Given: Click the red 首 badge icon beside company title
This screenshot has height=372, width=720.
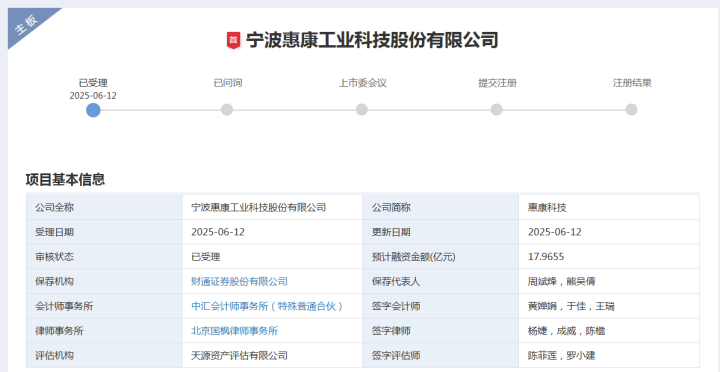Looking at the screenshot, I should [x=233, y=40].
